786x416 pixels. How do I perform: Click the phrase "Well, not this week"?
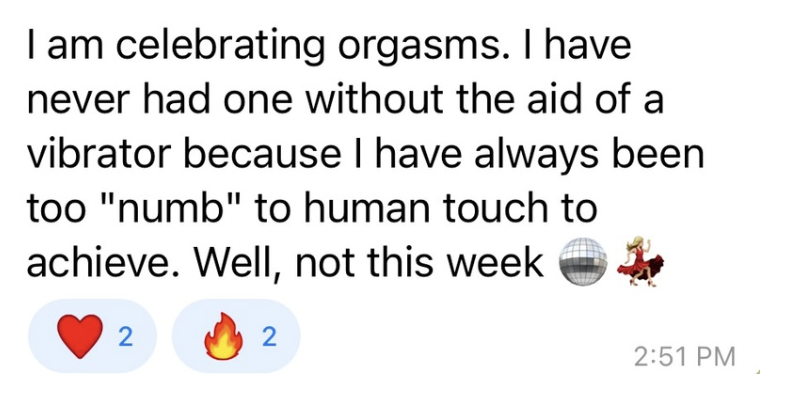point(368,263)
